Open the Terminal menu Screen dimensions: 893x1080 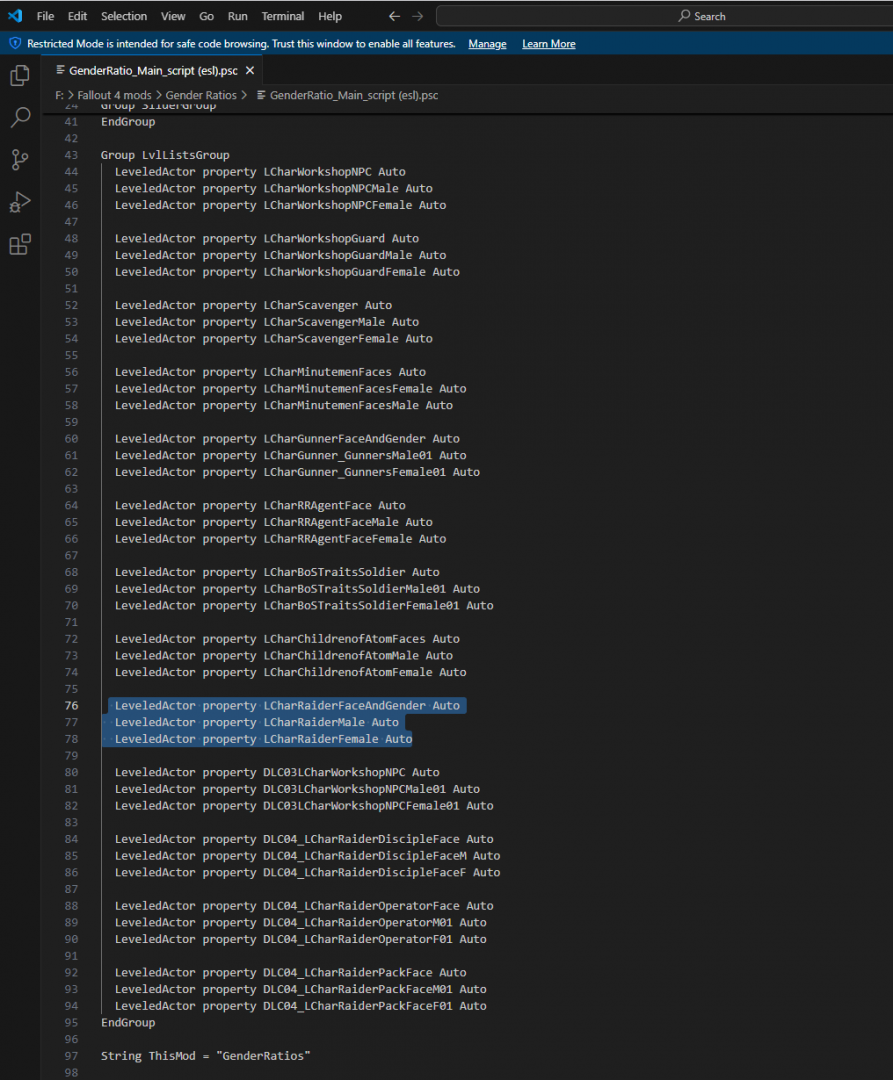point(283,16)
